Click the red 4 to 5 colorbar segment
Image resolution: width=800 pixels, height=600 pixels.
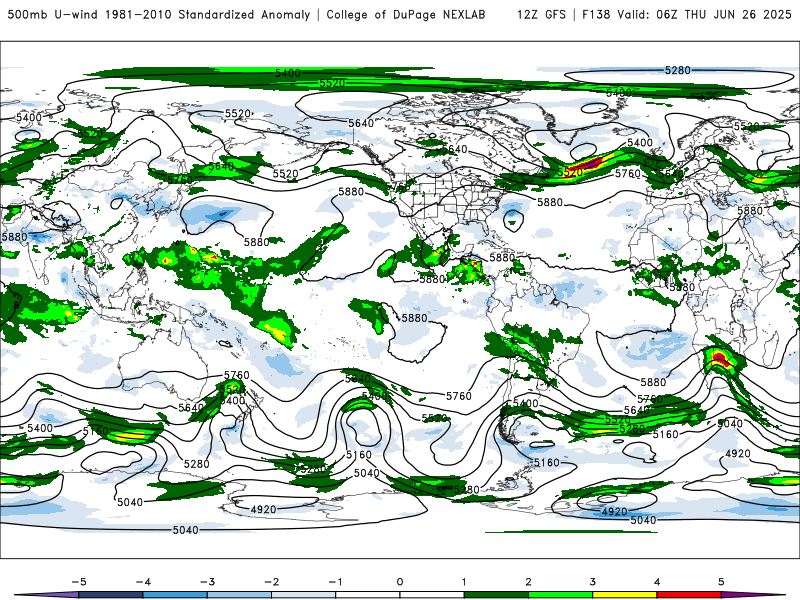689,595
